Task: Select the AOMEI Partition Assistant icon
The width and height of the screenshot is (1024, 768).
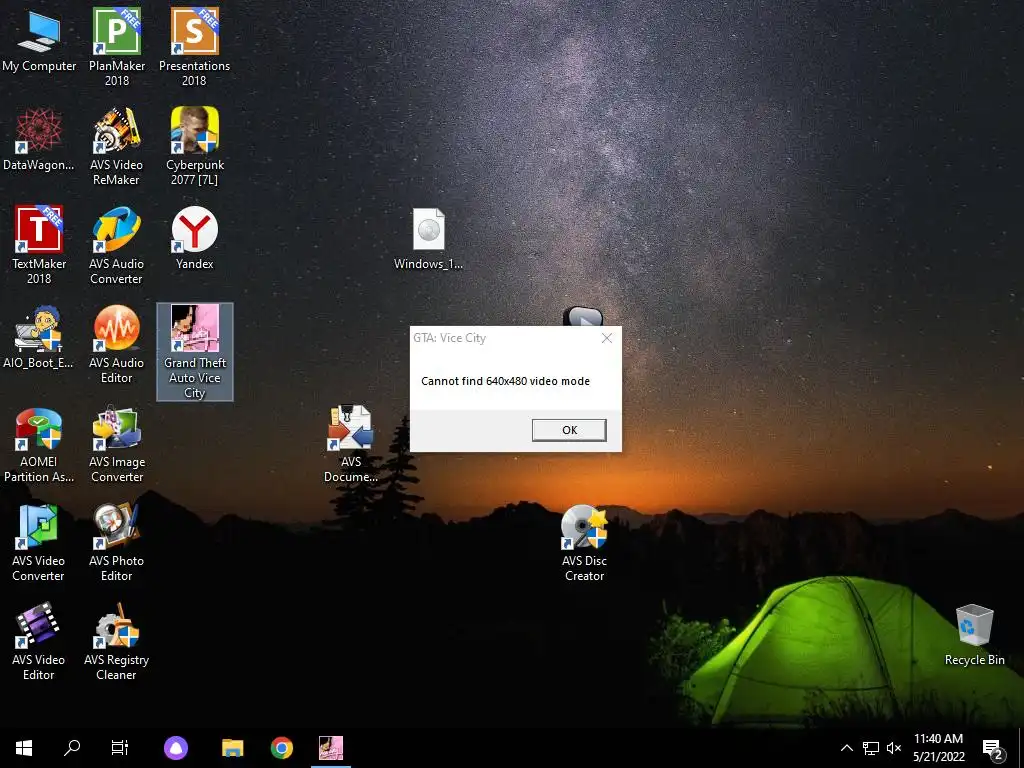Action: [x=39, y=445]
